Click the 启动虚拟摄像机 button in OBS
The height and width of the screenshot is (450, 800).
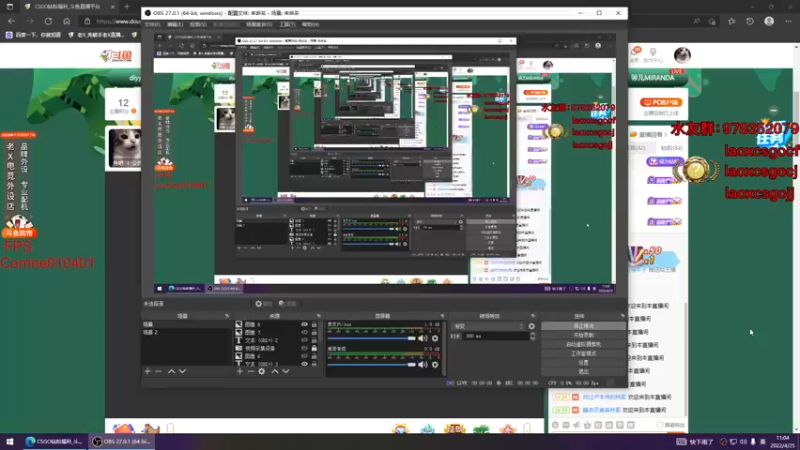pyautogui.click(x=583, y=344)
